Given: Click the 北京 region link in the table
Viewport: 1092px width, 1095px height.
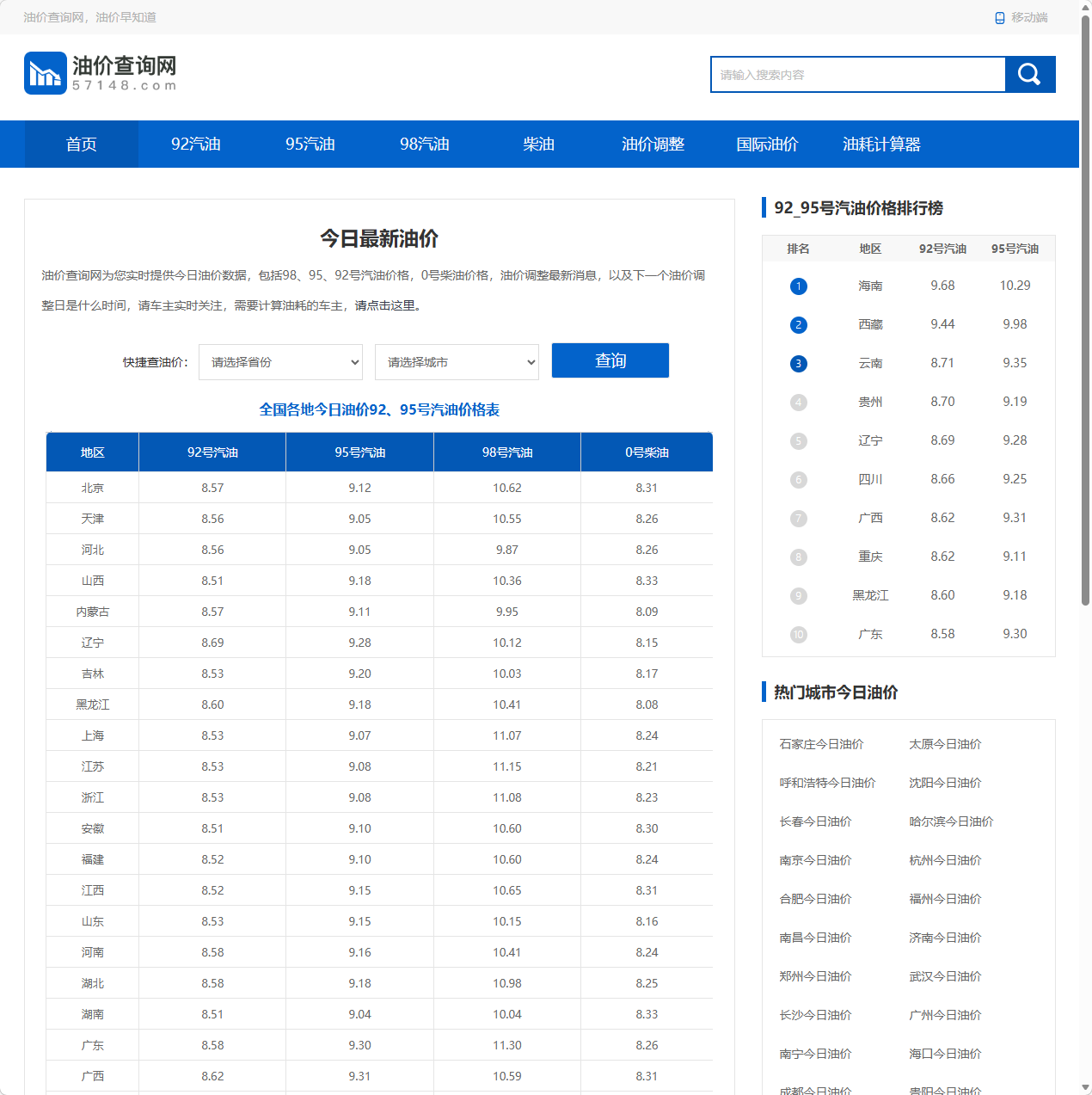Looking at the screenshot, I should [92, 487].
